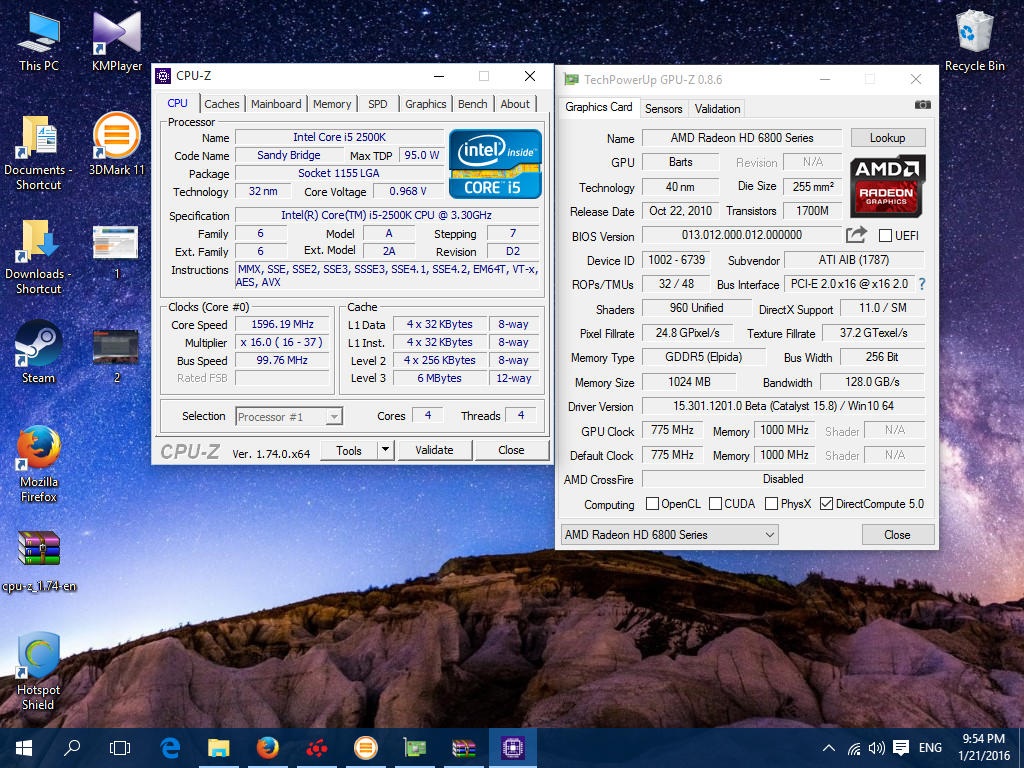The height and width of the screenshot is (768, 1024).
Task: Open Windows Start menu
Action: pos(24,748)
